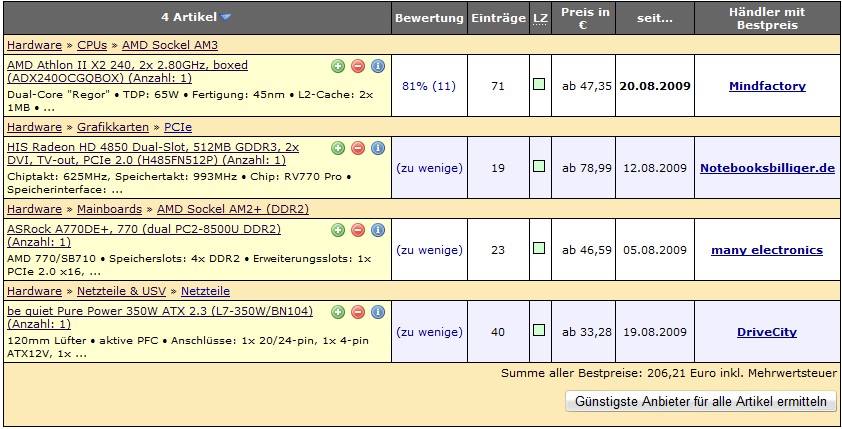Select the entries count 19
Viewport: 842px width, 429px height.
coord(498,168)
